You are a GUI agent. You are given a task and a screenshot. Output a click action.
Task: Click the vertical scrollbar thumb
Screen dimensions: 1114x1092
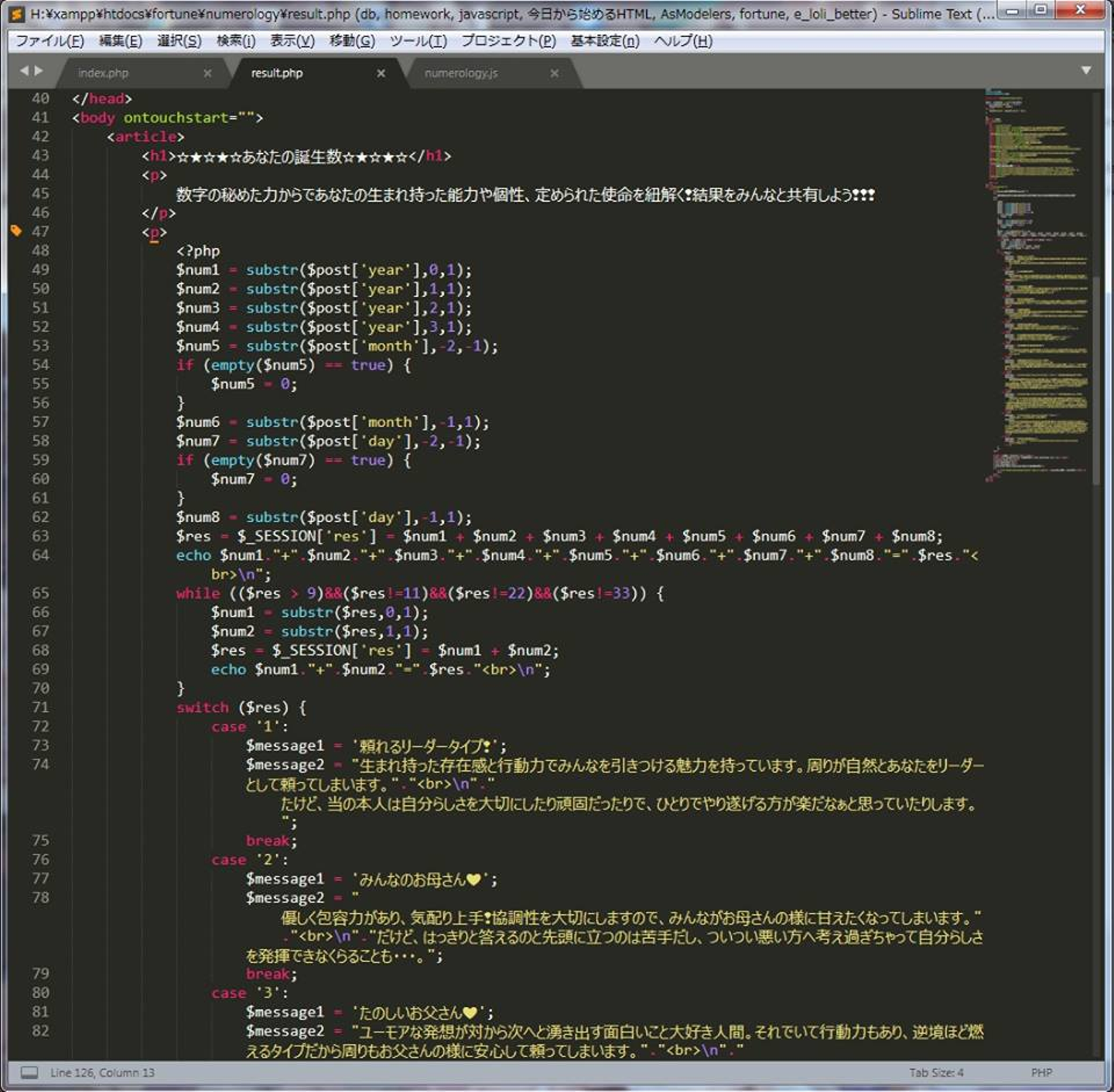click(x=1096, y=379)
